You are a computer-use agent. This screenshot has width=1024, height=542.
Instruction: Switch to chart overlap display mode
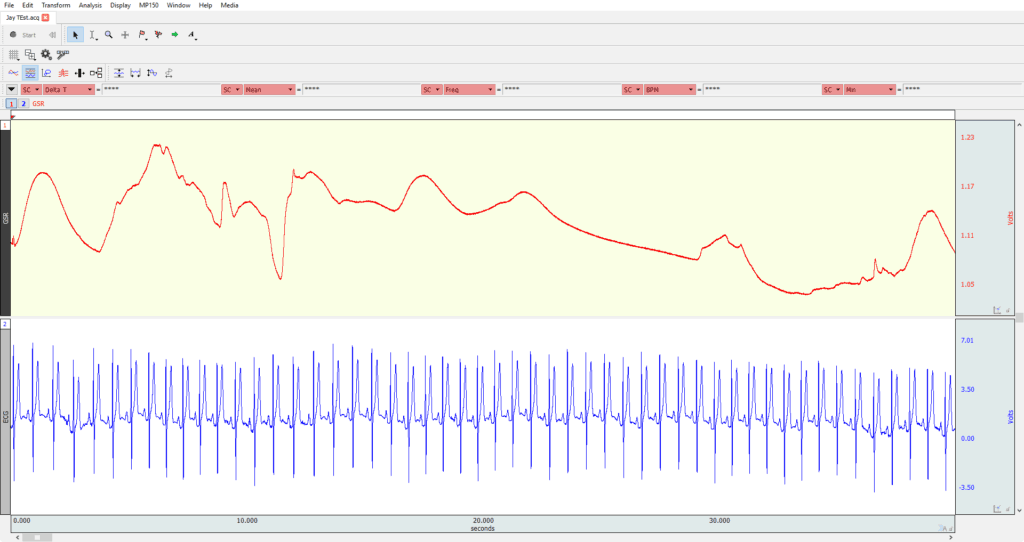click(x=14, y=73)
